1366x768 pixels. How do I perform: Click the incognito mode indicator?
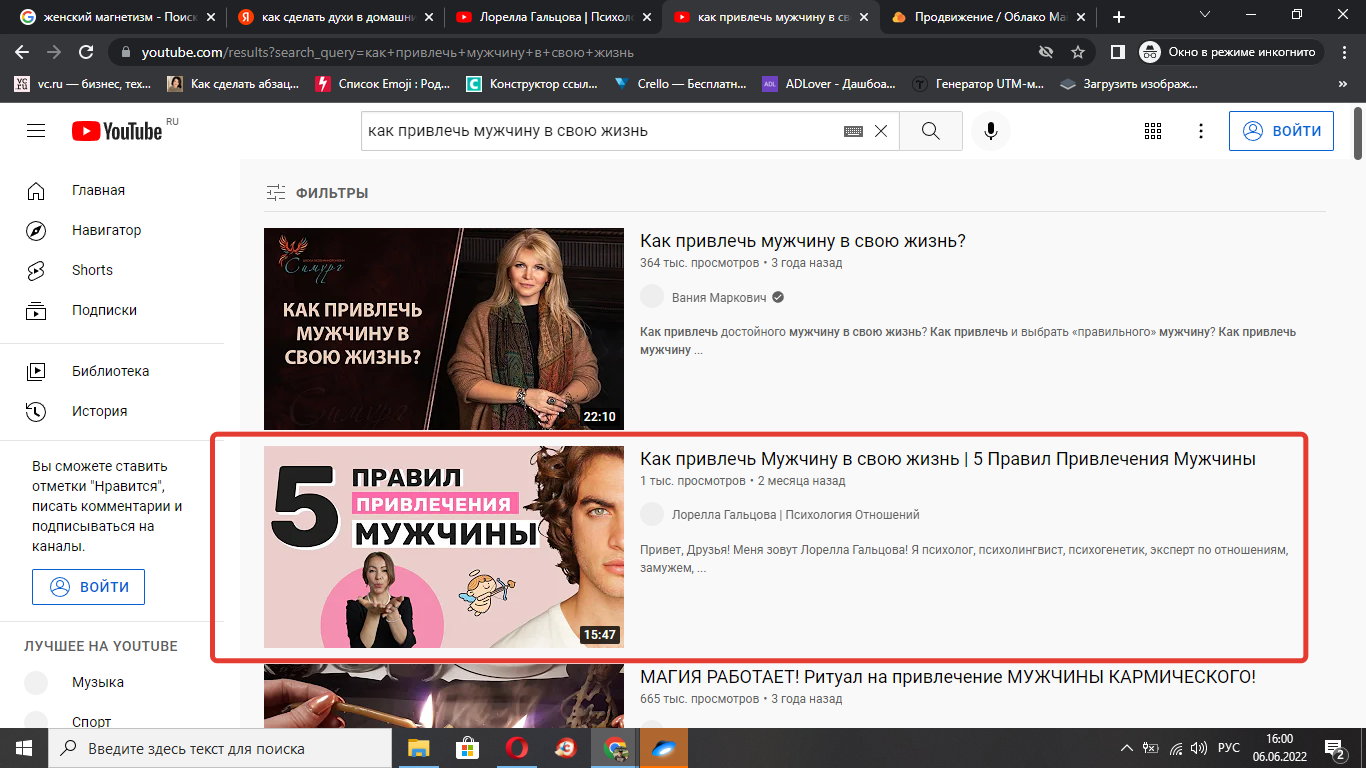(x=1230, y=52)
